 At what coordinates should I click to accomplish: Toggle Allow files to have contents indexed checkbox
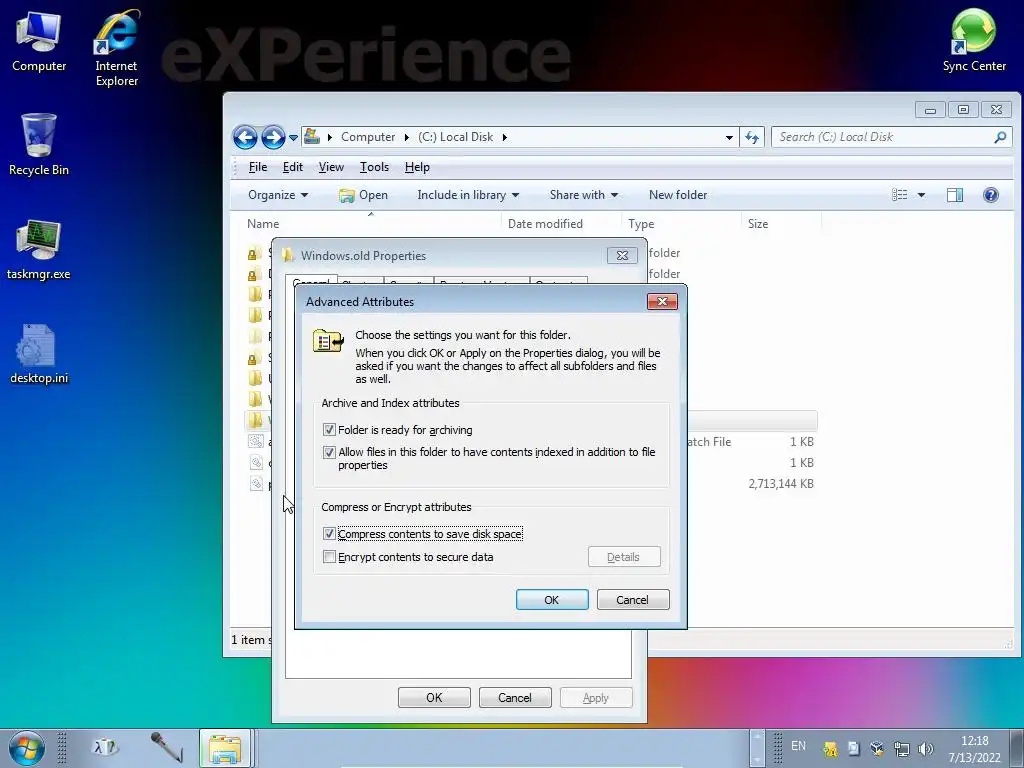pyautogui.click(x=329, y=452)
